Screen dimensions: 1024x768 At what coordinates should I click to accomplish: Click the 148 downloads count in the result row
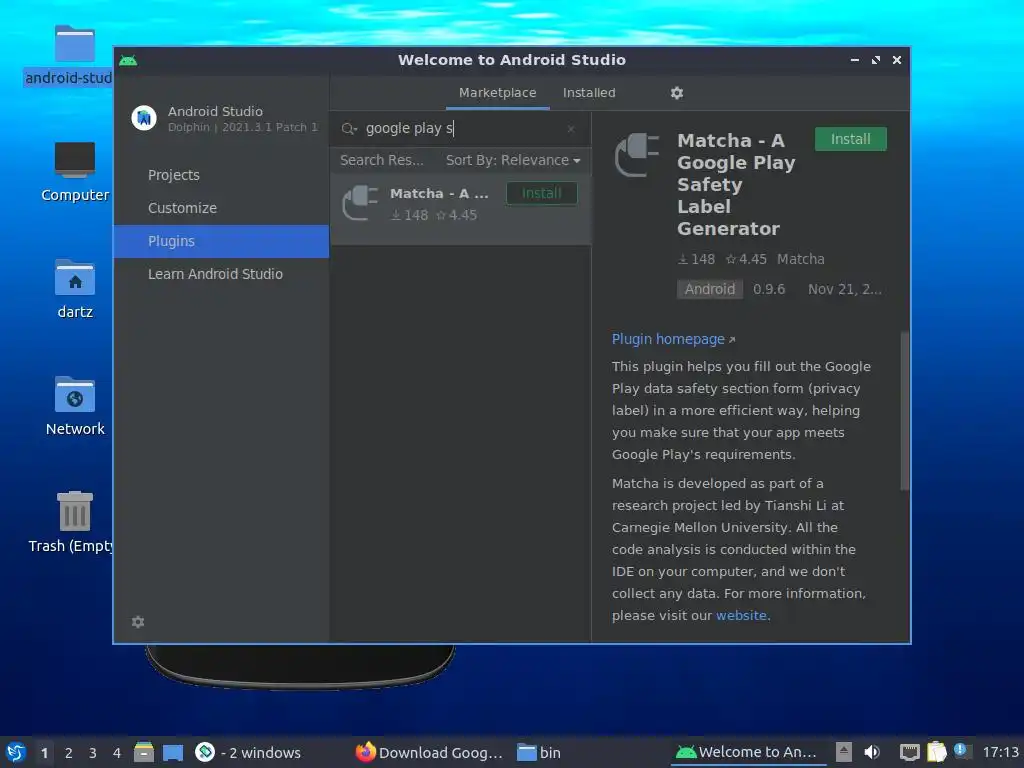[409, 215]
